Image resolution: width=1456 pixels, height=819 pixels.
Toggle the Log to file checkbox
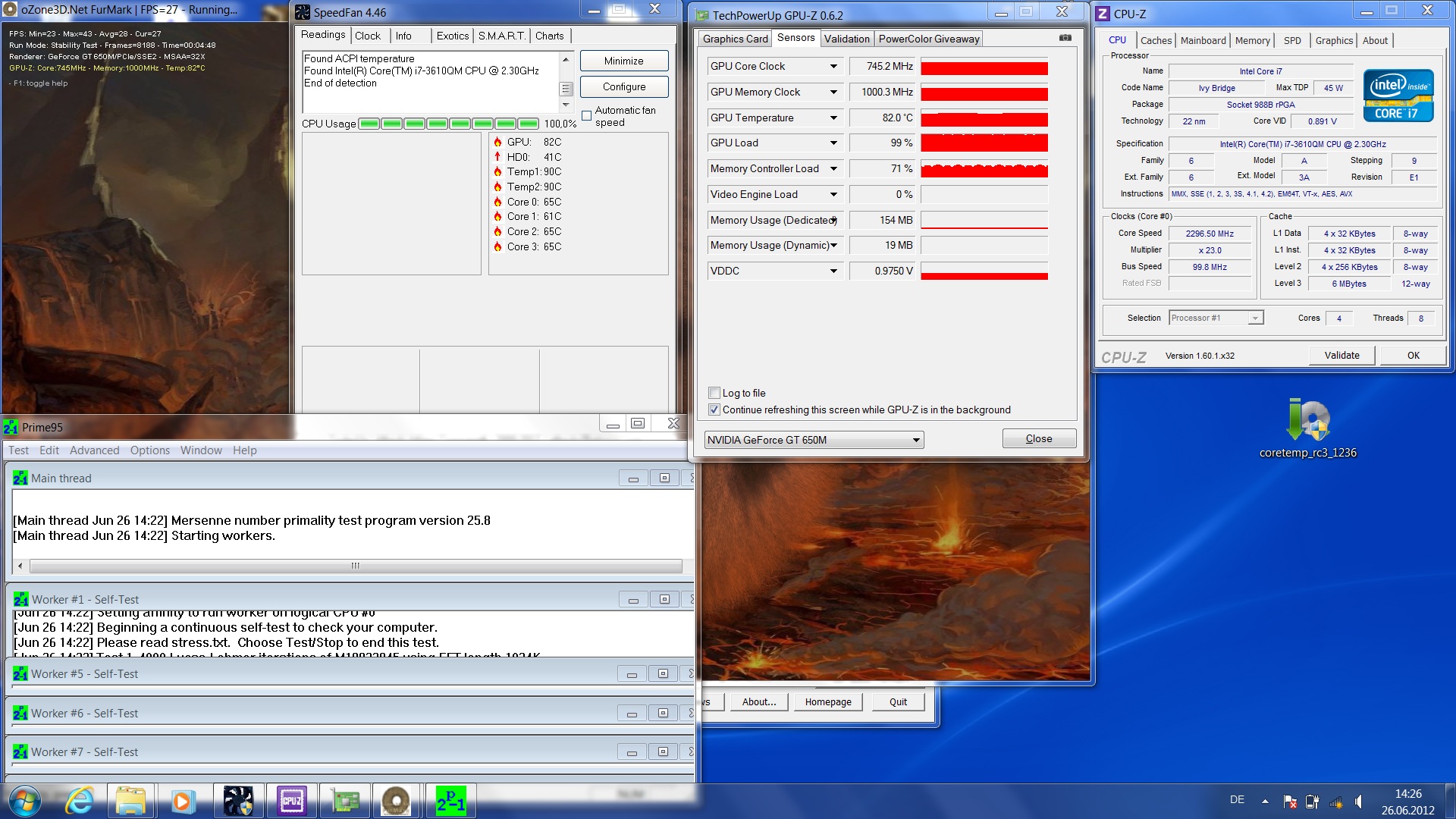tap(714, 393)
